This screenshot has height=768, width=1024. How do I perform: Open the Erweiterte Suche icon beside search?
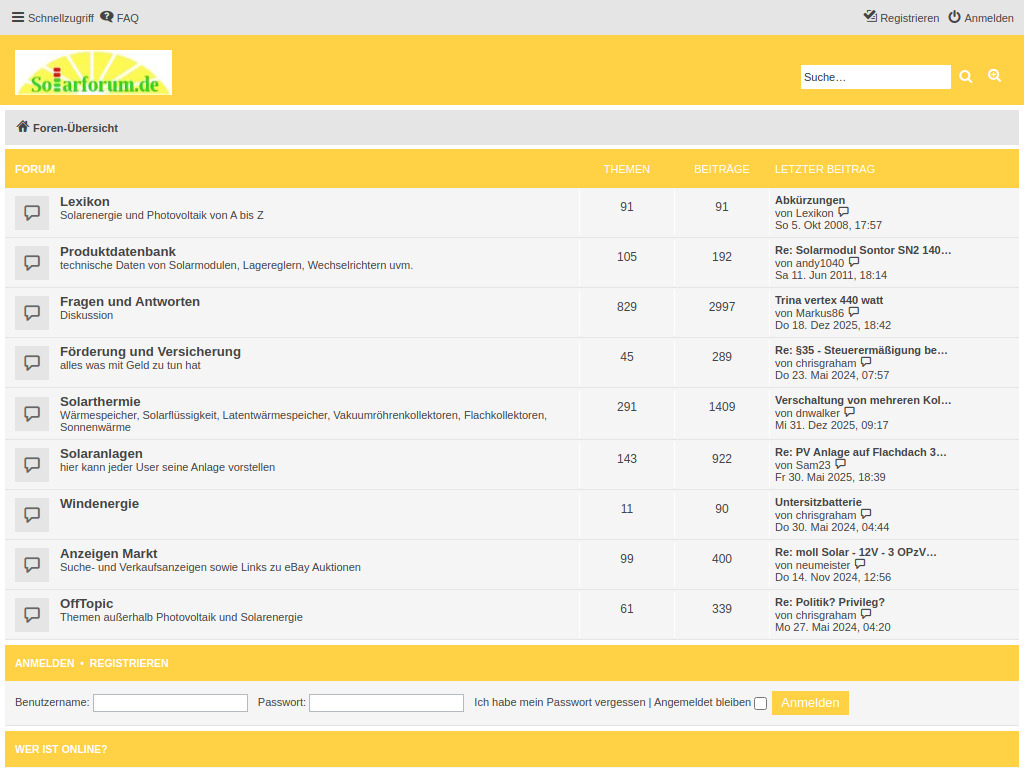994,76
